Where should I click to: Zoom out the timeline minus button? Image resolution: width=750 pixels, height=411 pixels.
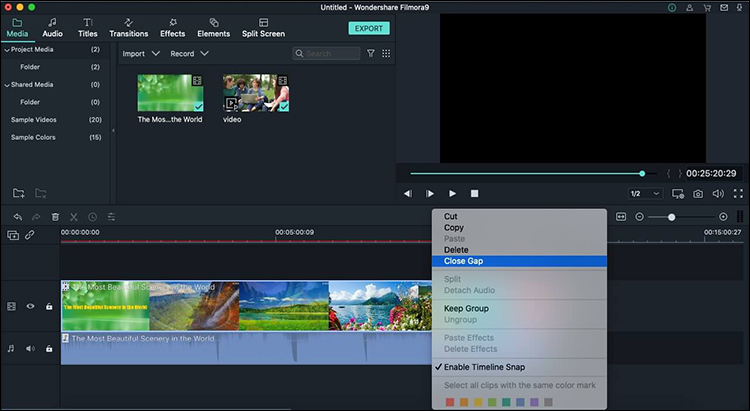(x=639, y=217)
